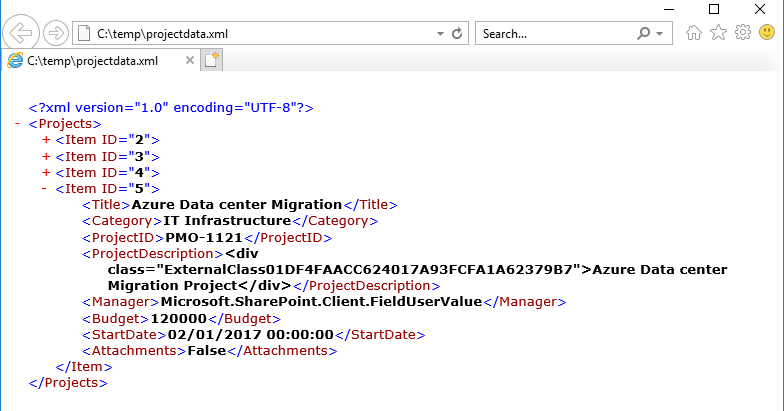Maximize the browser window
This screenshot has height=411, width=784.
click(714, 9)
